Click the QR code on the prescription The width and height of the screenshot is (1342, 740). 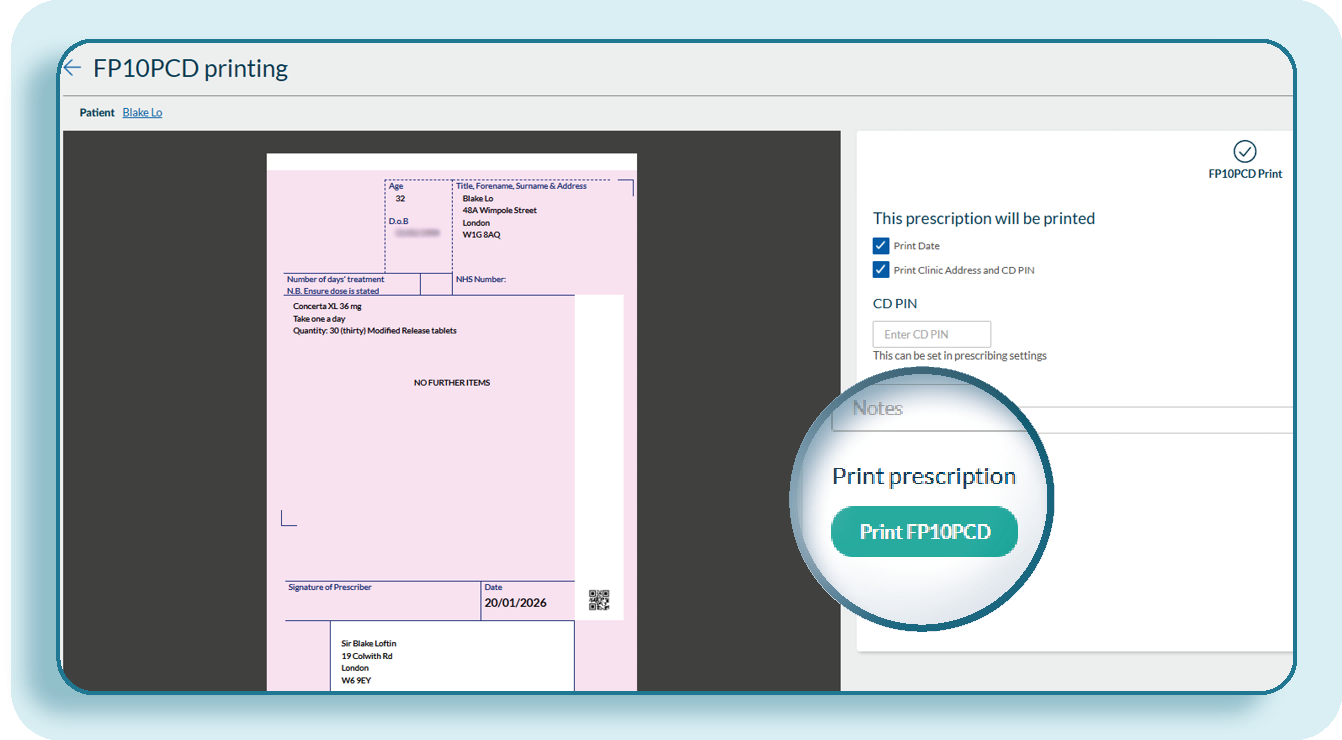pyautogui.click(x=599, y=600)
